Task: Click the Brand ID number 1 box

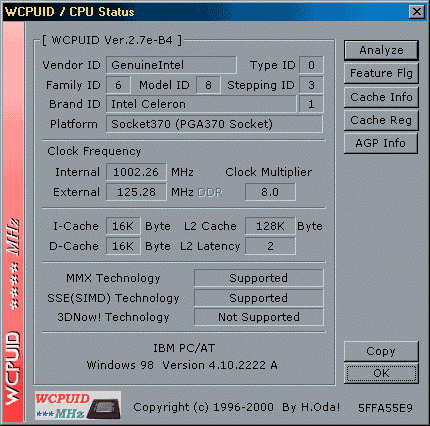Action: pyautogui.click(x=311, y=104)
